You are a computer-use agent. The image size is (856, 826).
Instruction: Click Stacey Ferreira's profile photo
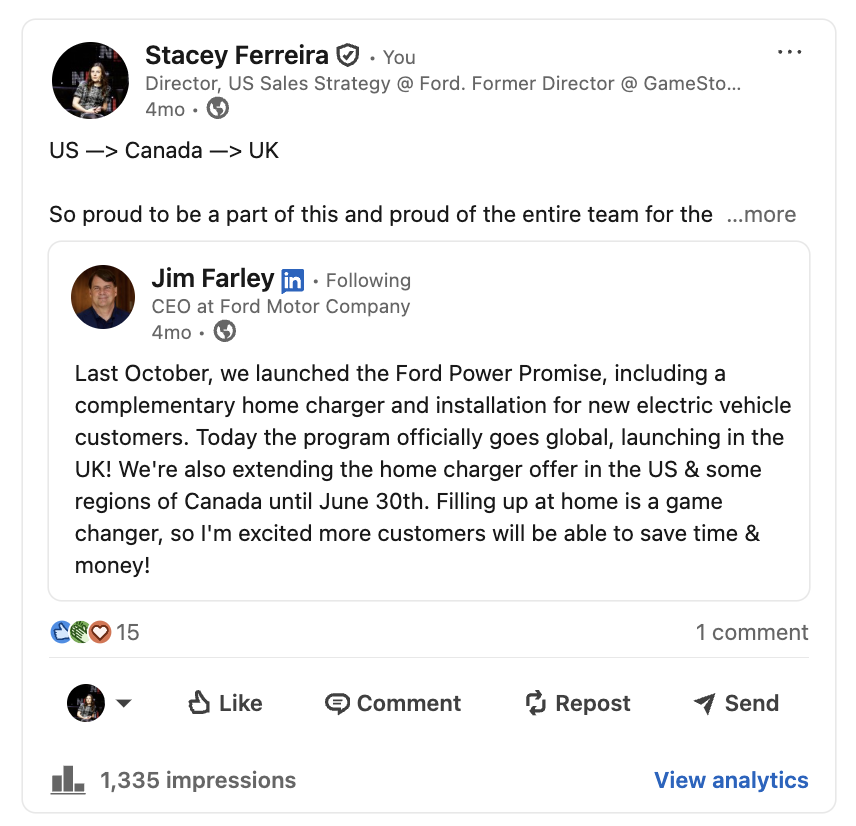[x=90, y=80]
